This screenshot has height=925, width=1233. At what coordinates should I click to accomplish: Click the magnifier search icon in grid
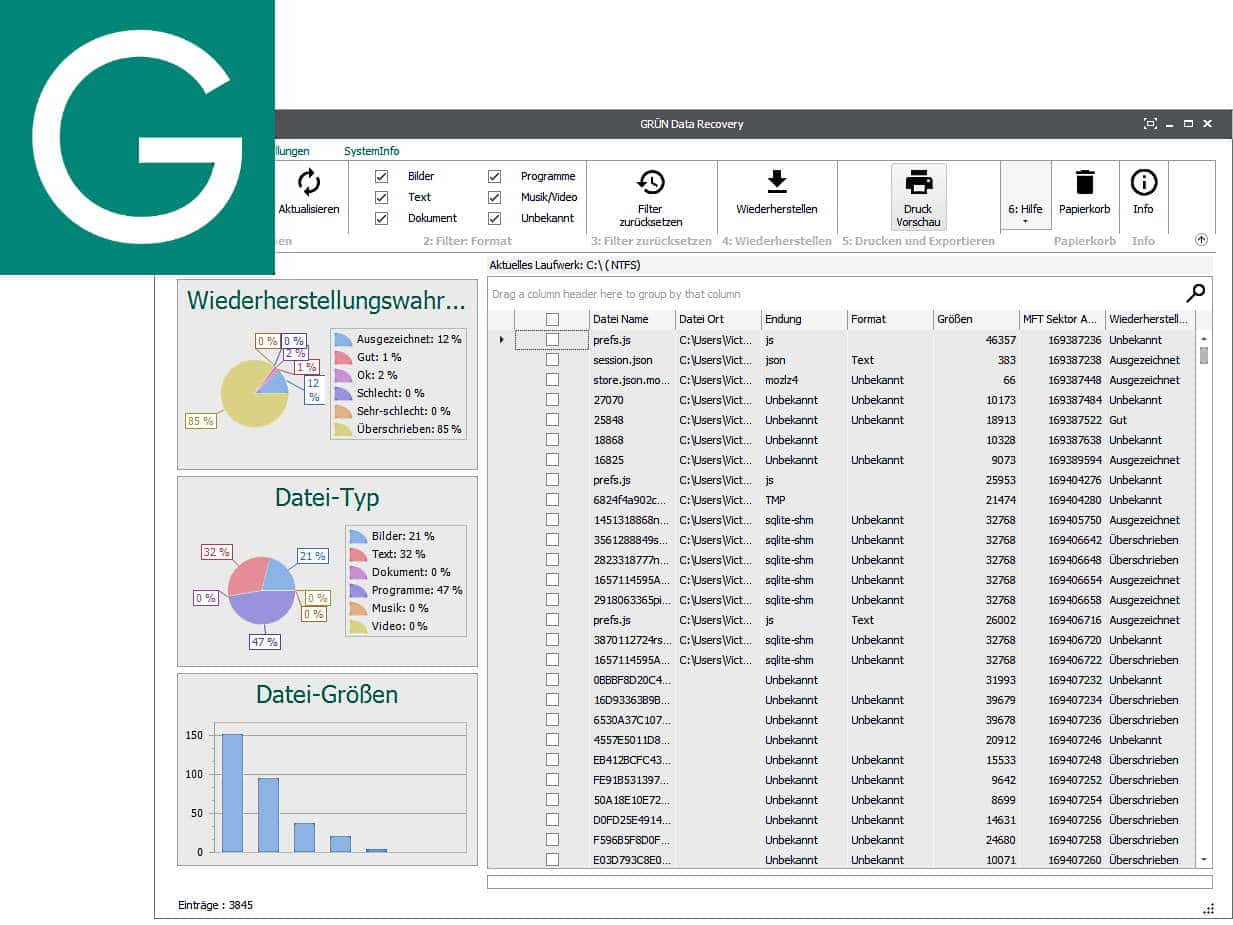[x=1195, y=293]
